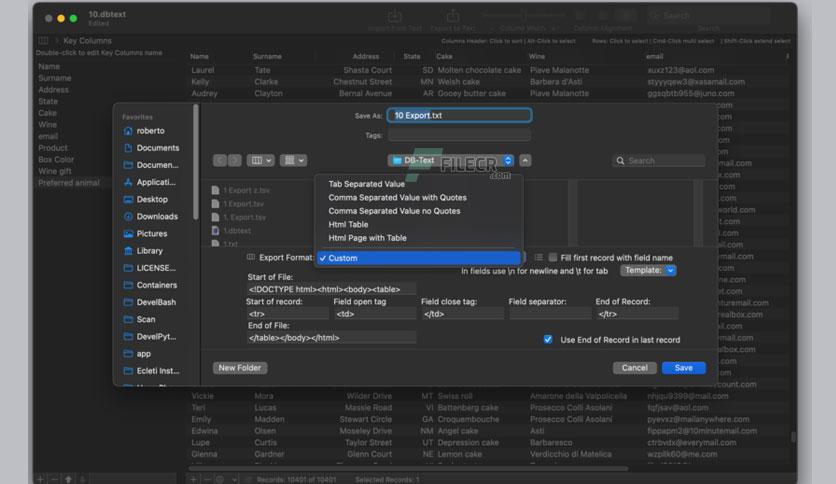The image size is (836, 484).
Task: Click the End of File text field
Action: point(331,337)
